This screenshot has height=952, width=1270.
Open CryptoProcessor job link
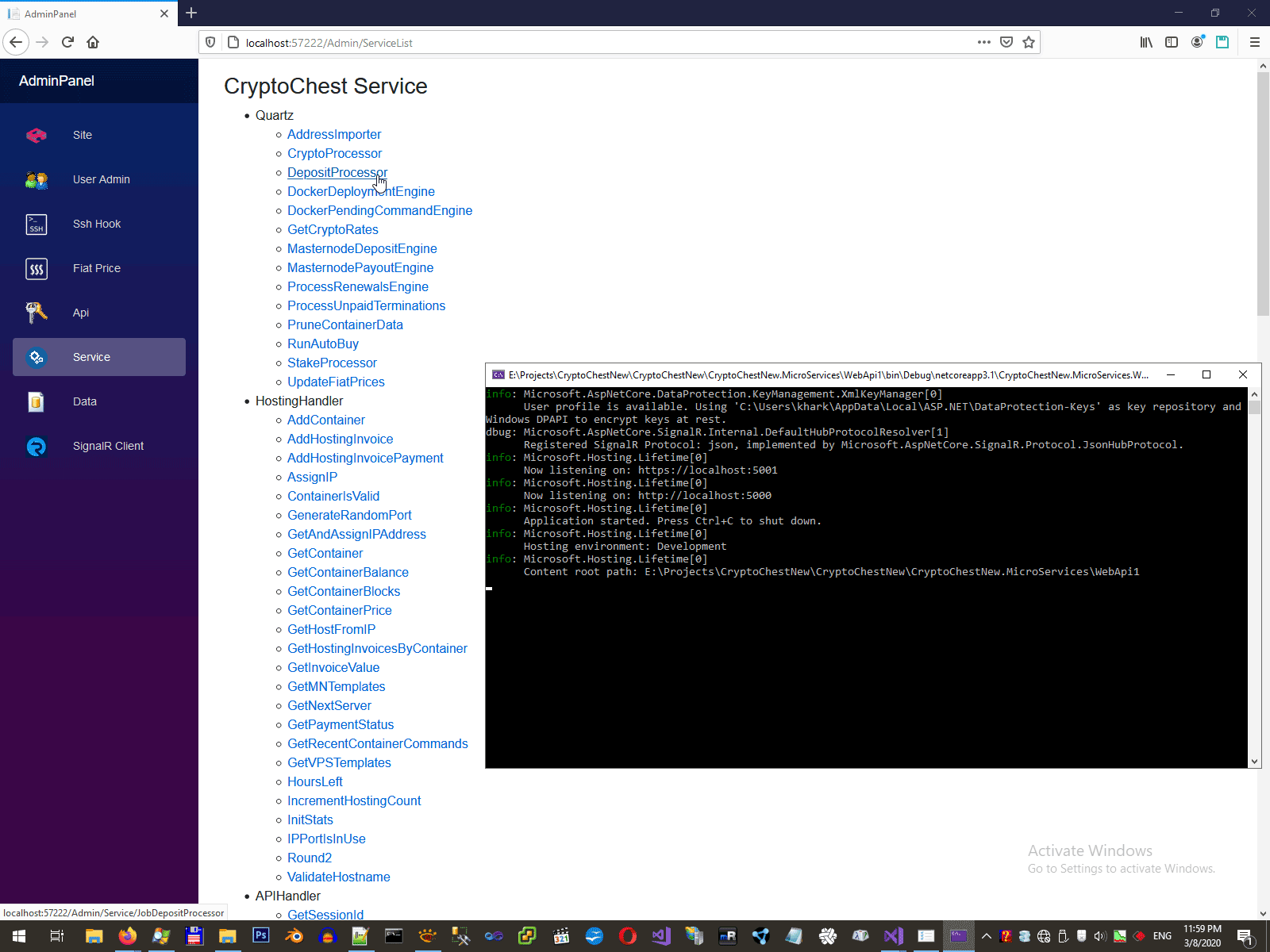coord(334,153)
